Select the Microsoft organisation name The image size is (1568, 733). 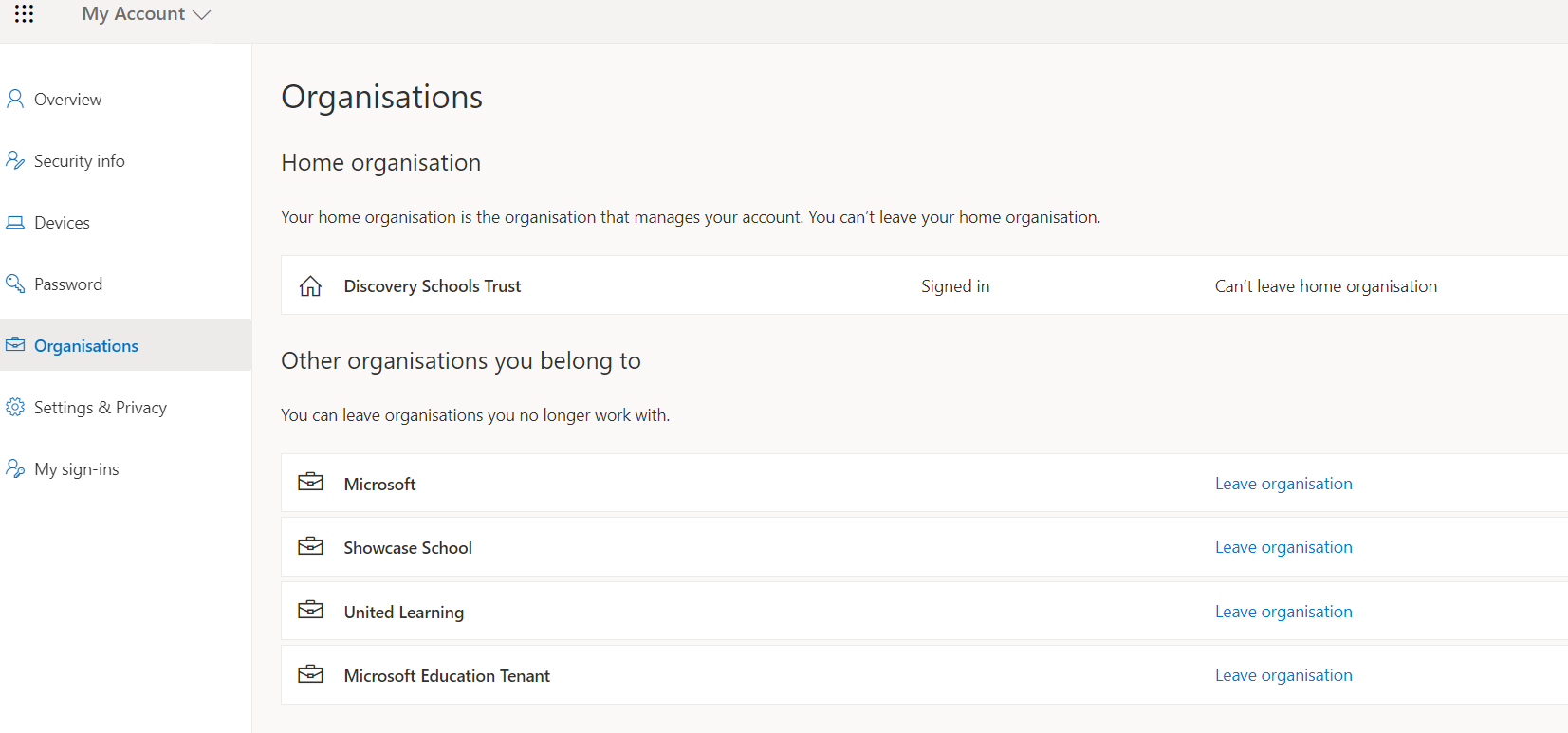pyautogui.click(x=379, y=485)
